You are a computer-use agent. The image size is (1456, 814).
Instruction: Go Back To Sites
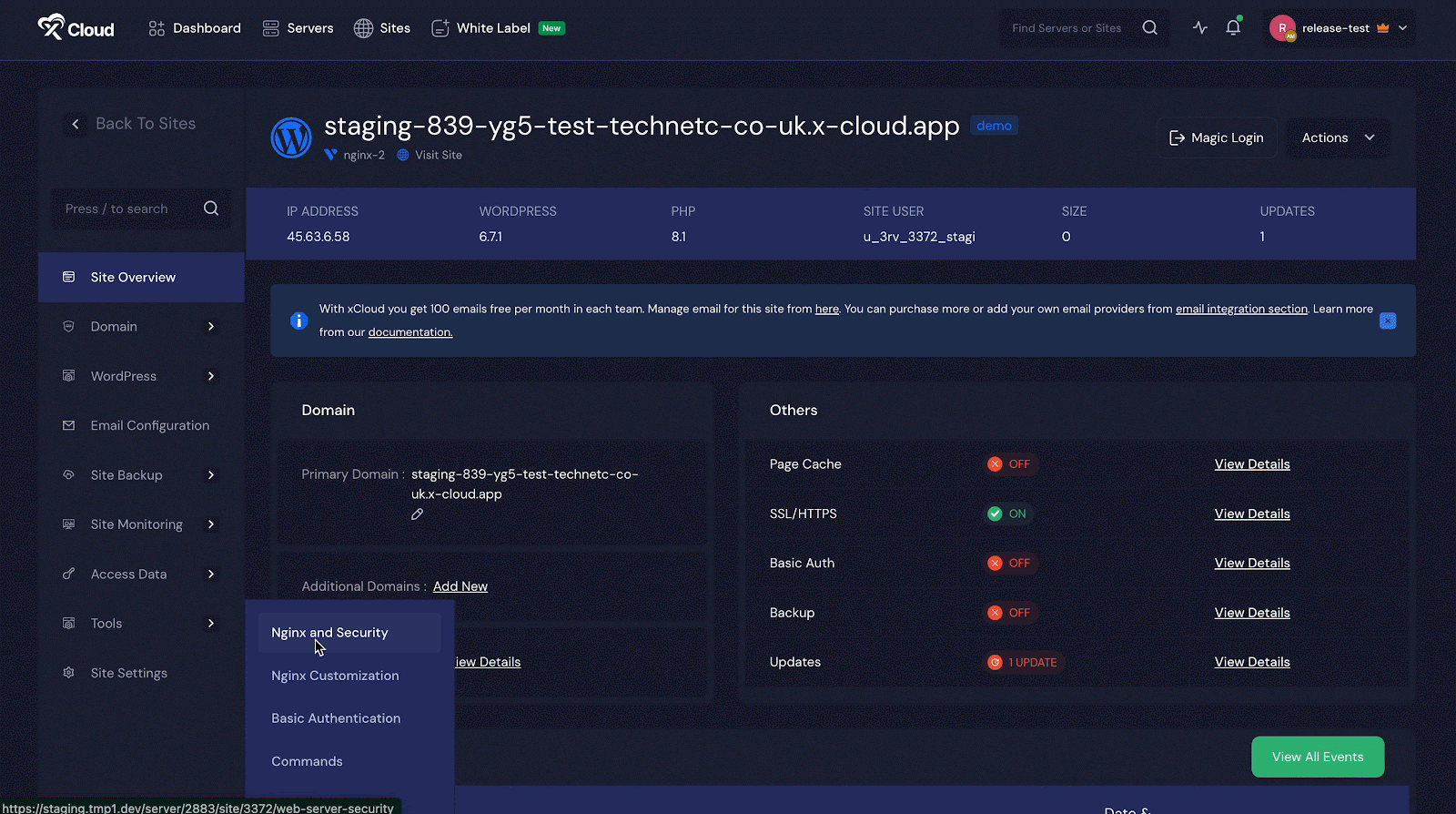(x=146, y=124)
